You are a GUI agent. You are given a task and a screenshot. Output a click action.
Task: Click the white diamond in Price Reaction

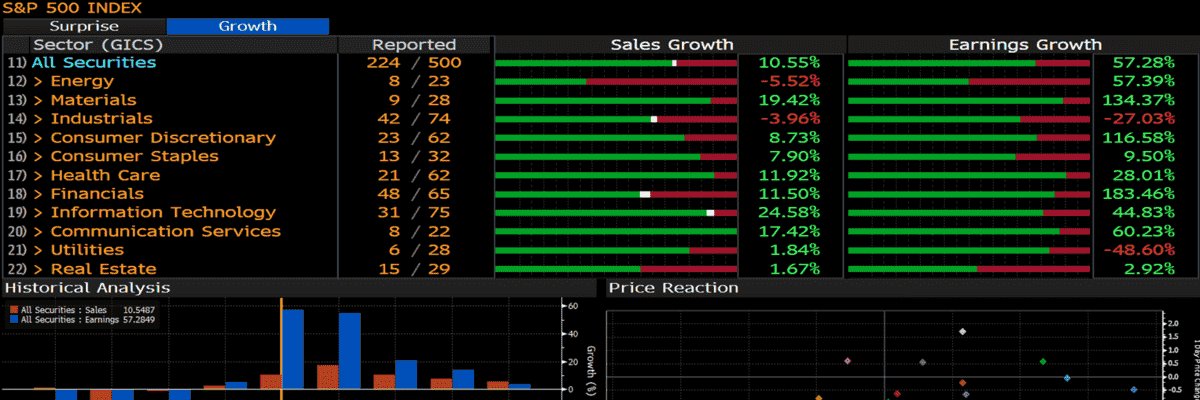click(x=962, y=331)
